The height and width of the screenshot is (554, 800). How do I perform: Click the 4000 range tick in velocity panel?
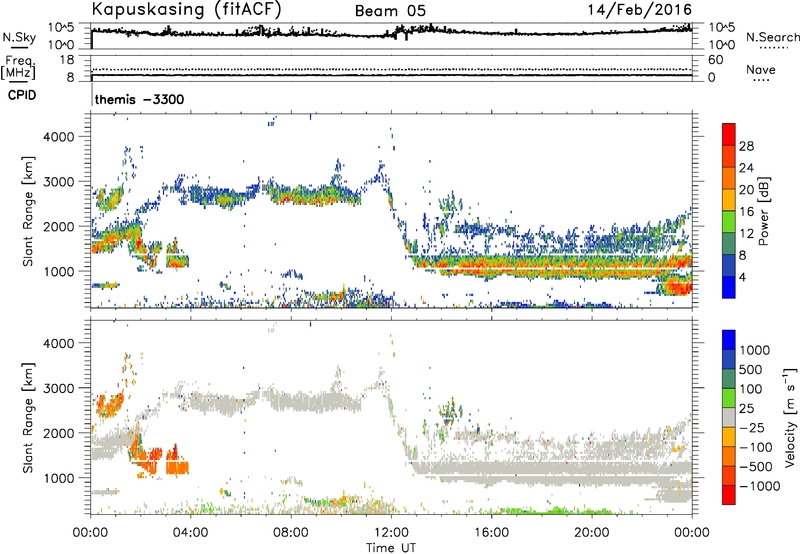(x=58, y=343)
